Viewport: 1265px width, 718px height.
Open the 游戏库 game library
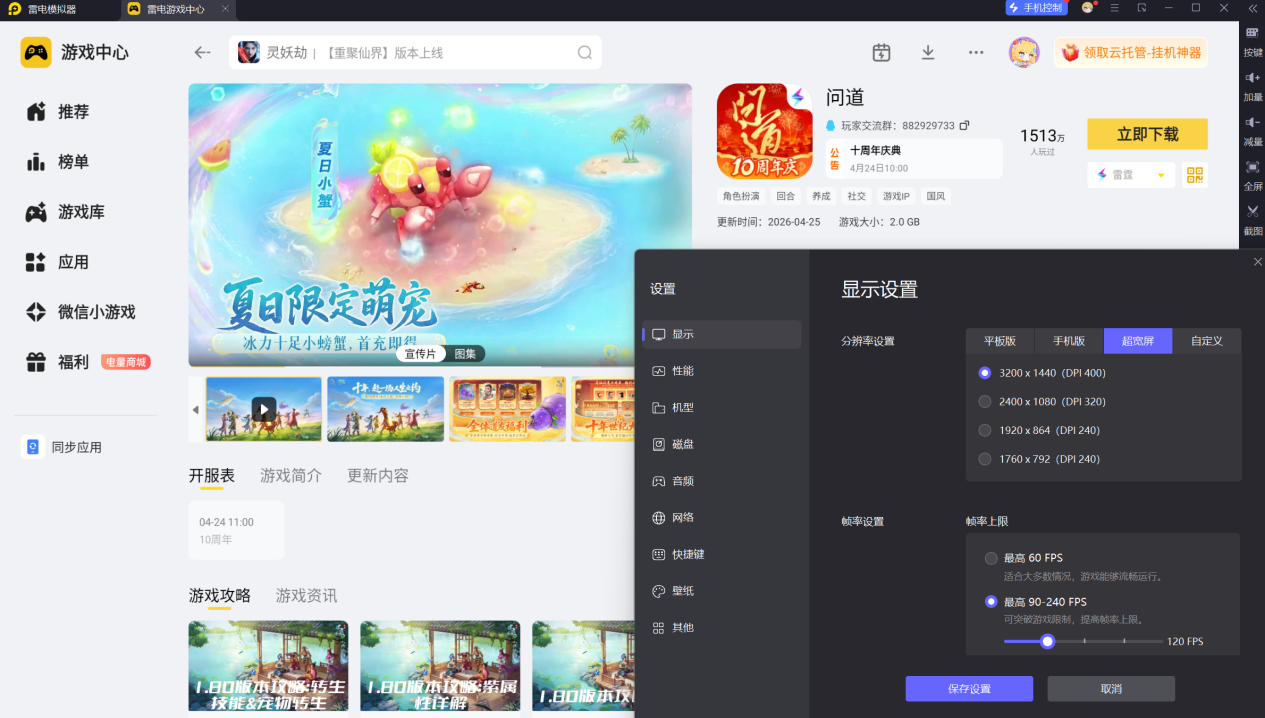66,212
